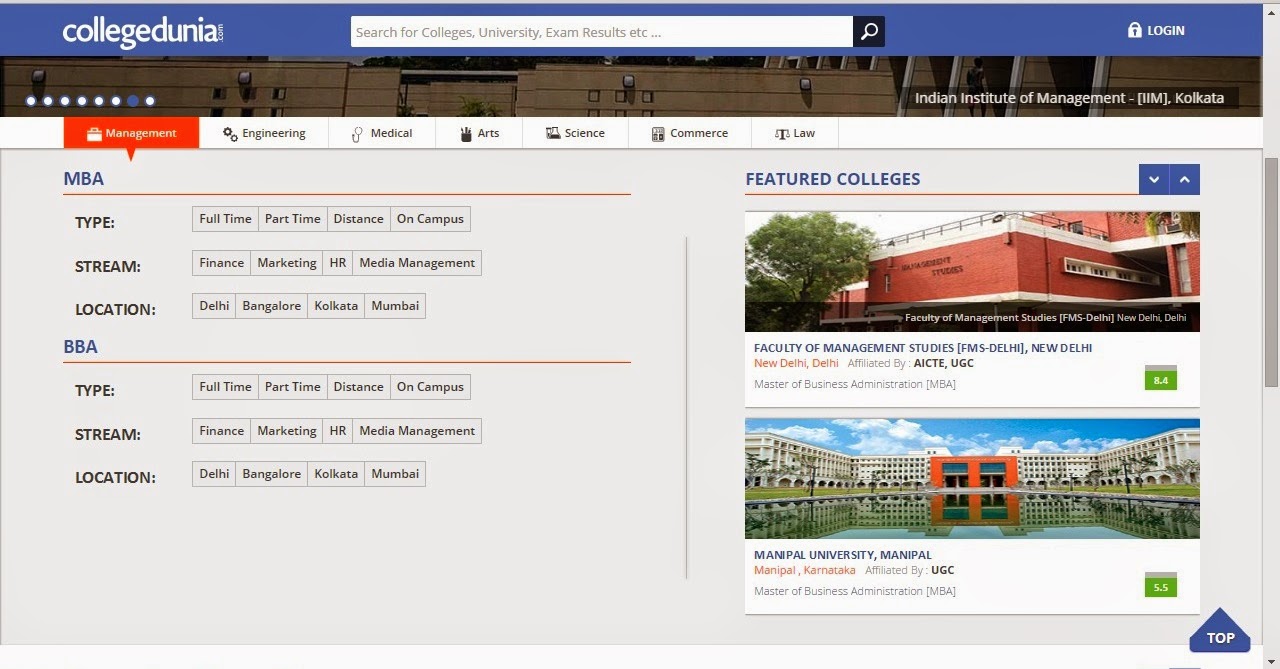The height and width of the screenshot is (669, 1280).
Task: Choose Full Time under BBA type
Action: pos(225,387)
